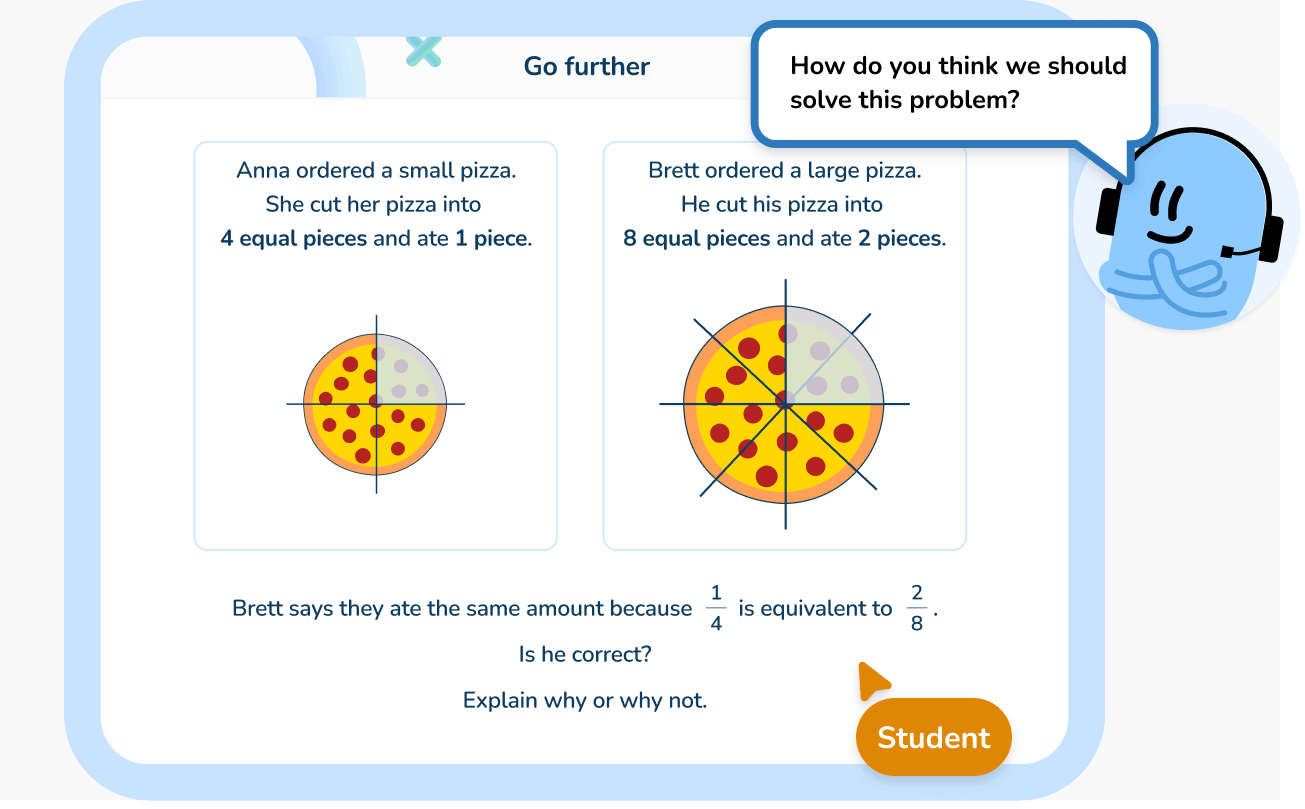Select Brett's large pizza image
Image resolution: width=1305 pixels, height=809 pixels.
click(x=785, y=404)
